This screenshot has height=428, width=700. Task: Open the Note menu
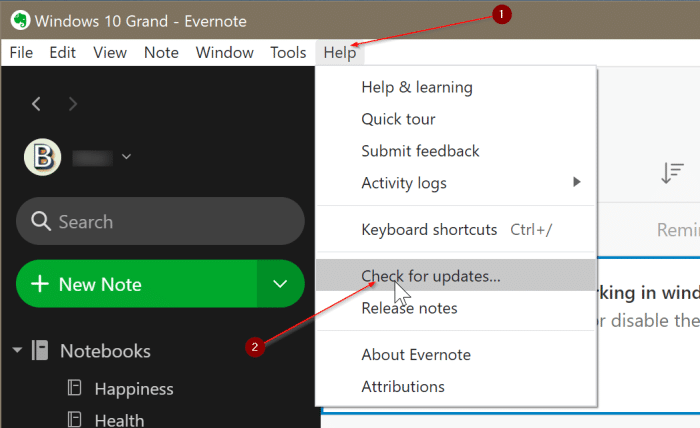161,53
